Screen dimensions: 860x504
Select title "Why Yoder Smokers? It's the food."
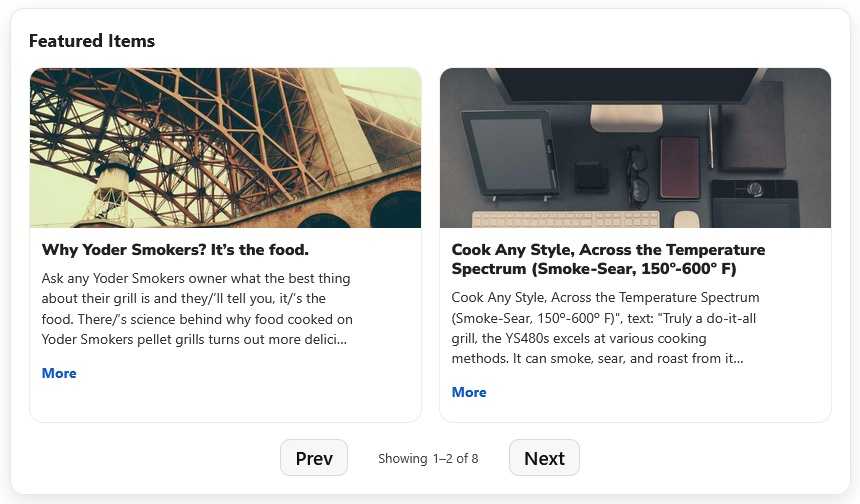(176, 250)
